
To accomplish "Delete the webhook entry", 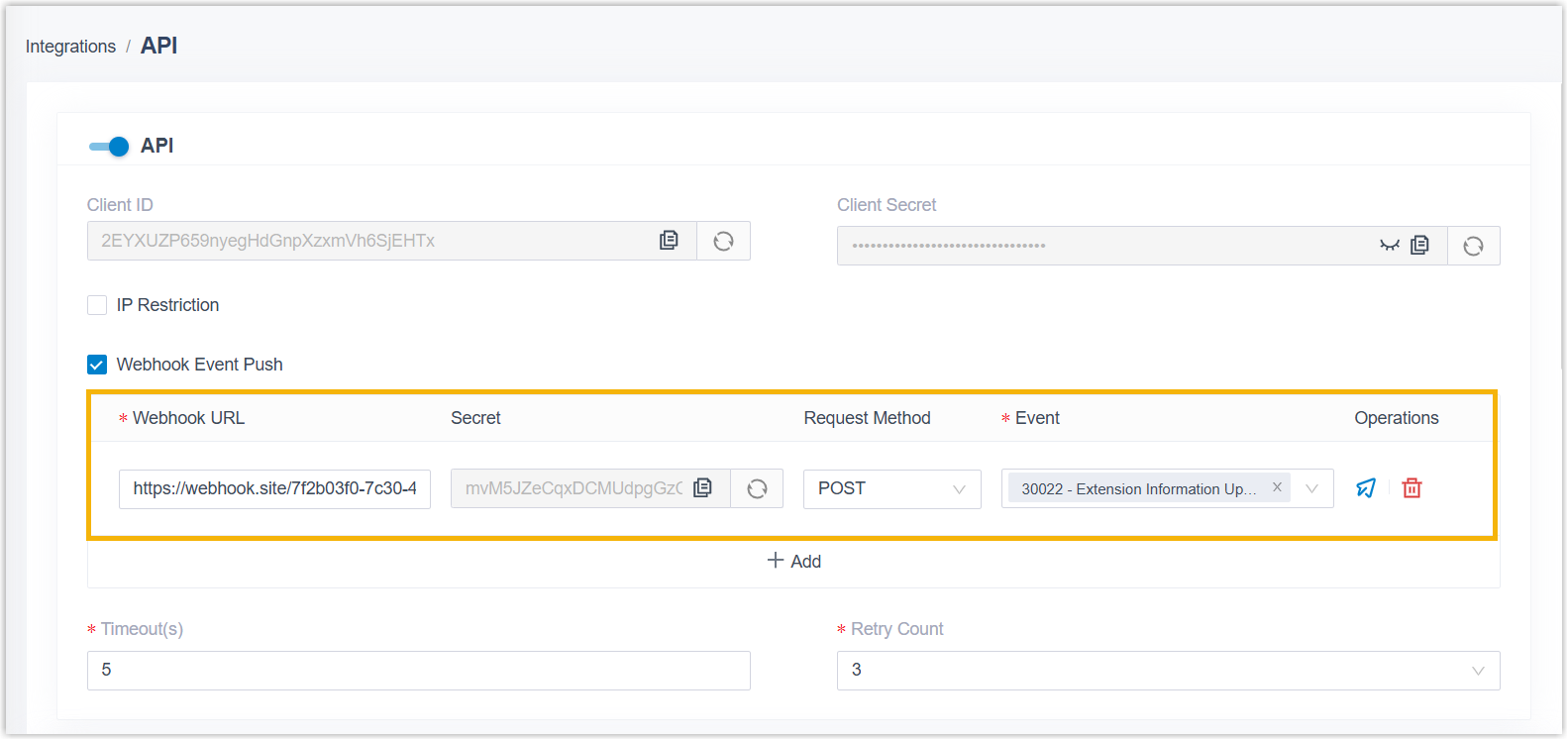I will coord(1411,488).
